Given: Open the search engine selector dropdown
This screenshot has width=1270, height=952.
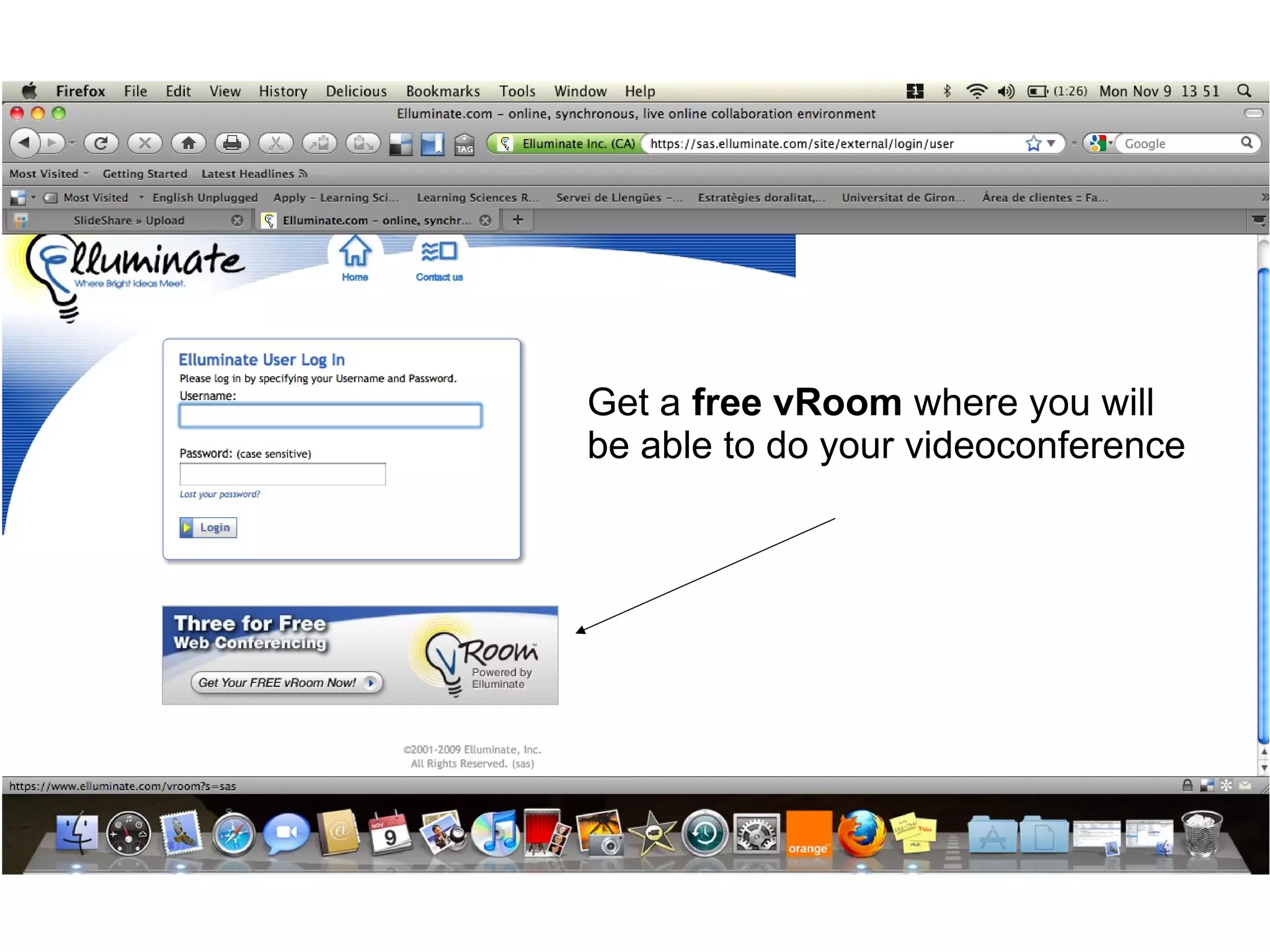Looking at the screenshot, I should (1101, 144).
